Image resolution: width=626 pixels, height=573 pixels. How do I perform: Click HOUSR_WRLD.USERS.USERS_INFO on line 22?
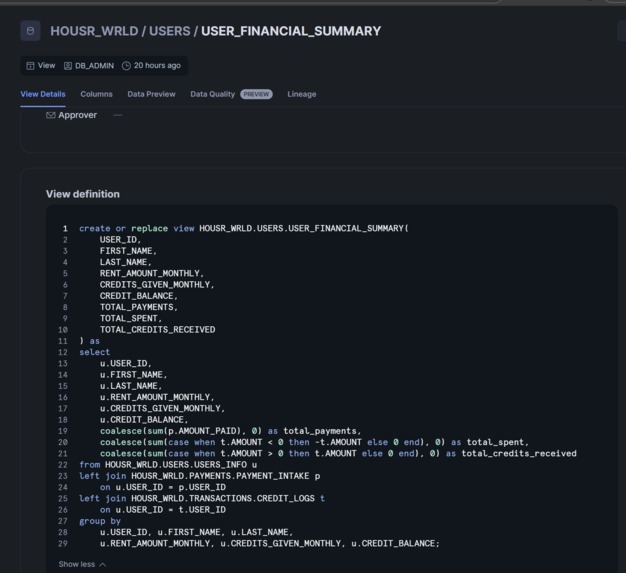point(176,465)
